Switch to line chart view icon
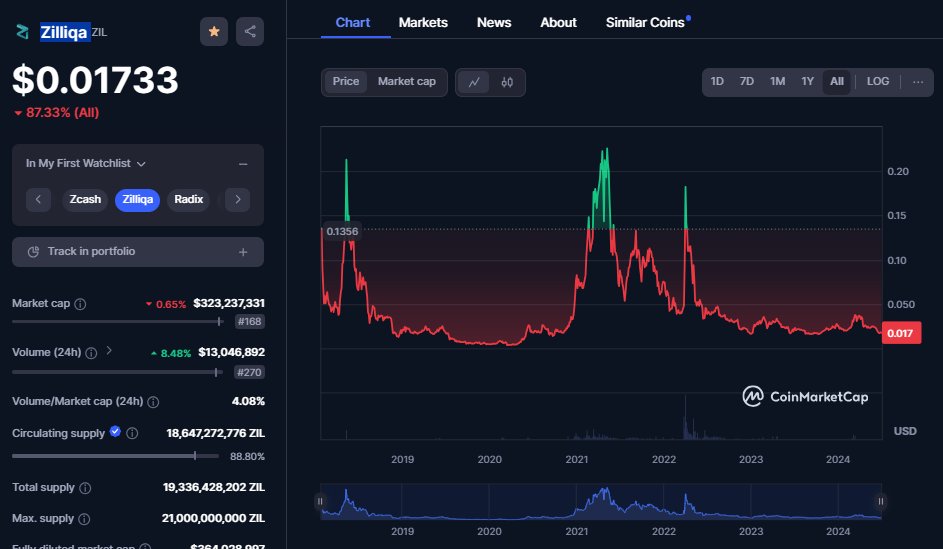 tap(474, 82)
